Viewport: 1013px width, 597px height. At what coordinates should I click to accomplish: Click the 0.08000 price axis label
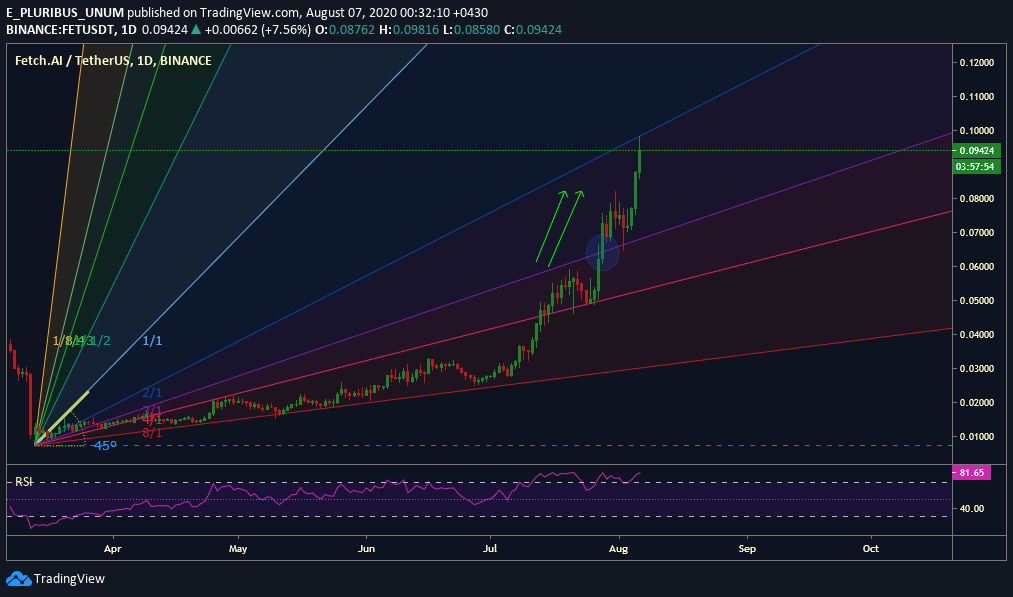pyautogui.click(x=977, y=198)
